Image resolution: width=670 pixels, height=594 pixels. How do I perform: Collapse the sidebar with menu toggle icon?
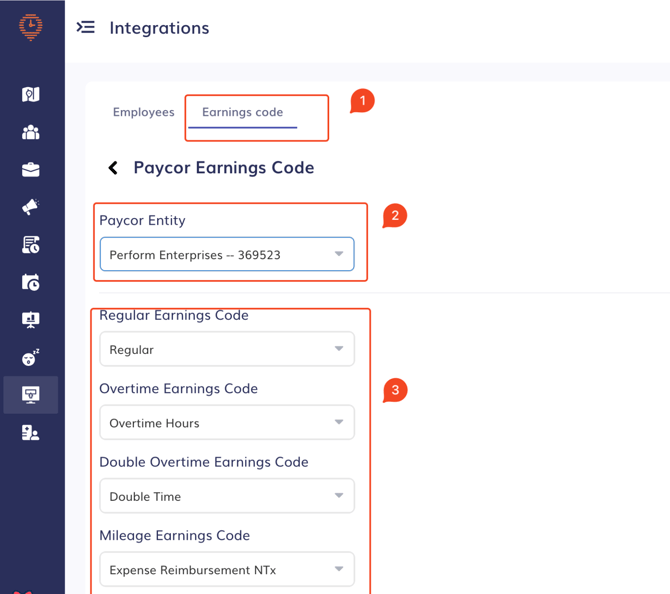pos(85,27)
